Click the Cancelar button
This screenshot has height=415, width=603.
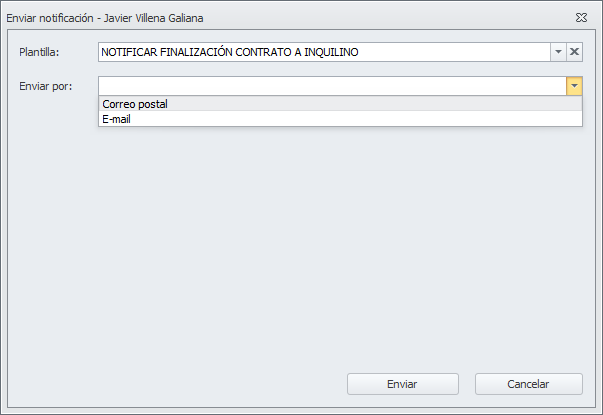tap(528, 384)
